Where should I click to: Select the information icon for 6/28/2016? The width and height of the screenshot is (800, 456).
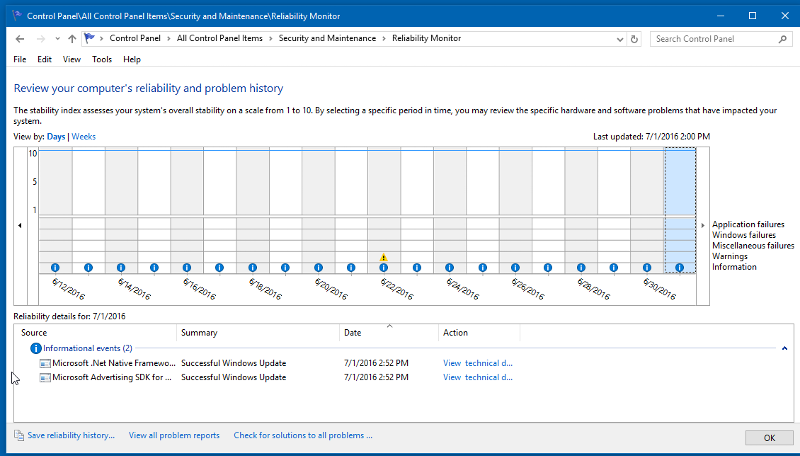point(581,267)
